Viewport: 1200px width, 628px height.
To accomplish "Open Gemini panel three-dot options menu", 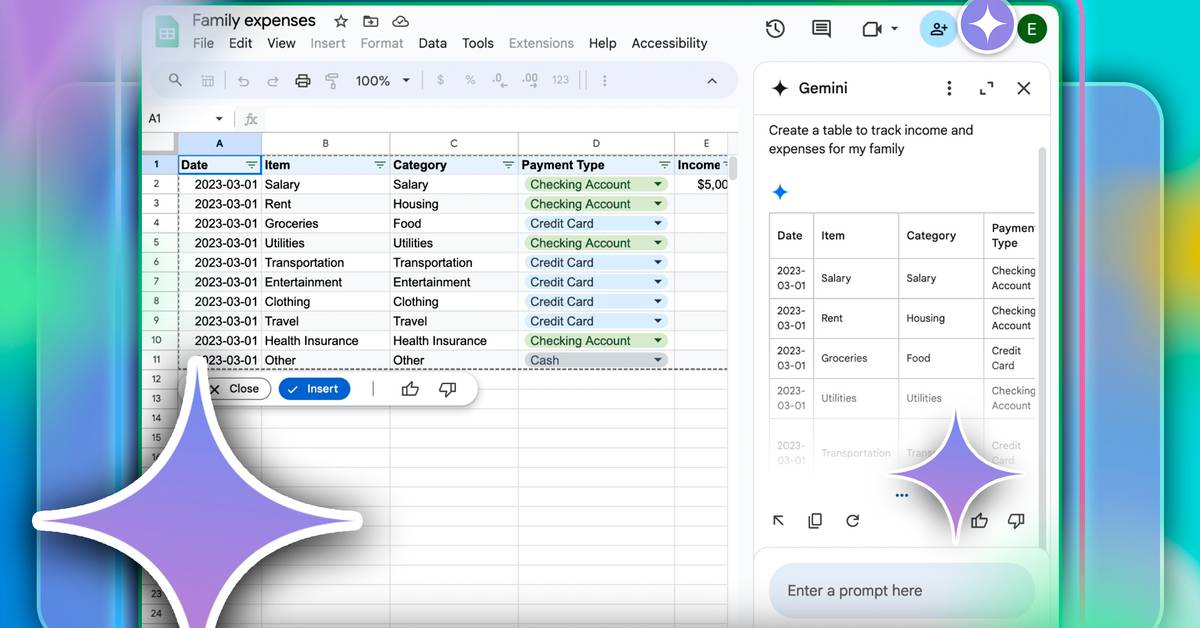I will [949, 88].
